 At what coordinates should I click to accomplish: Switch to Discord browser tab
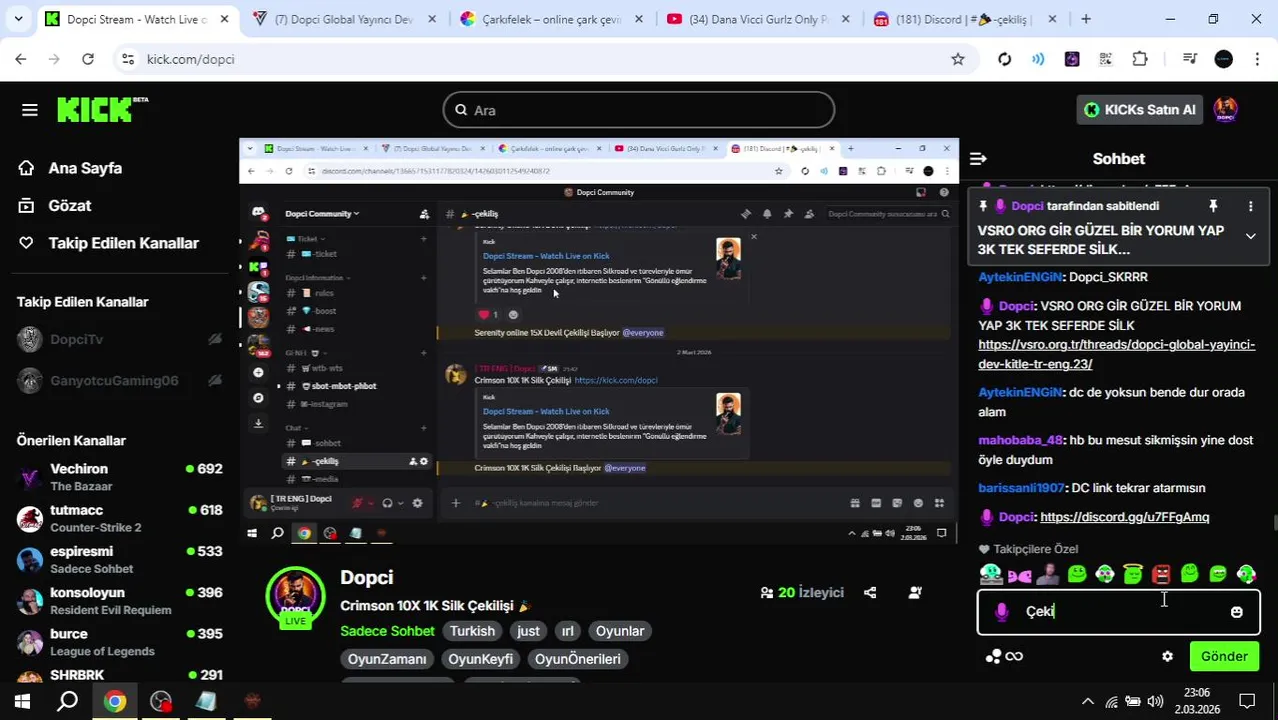pyautogui.click(x=963, y=19)
